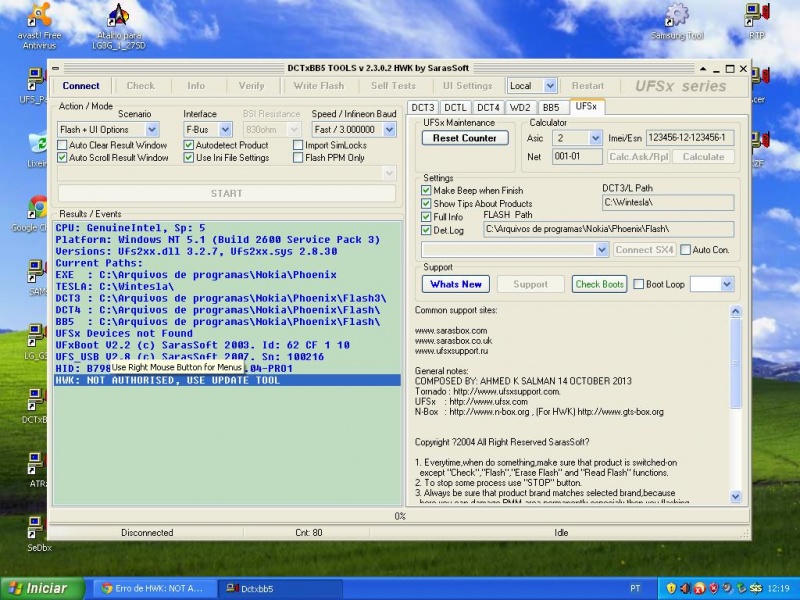800x600 pixels.
Task: Enable the Auto Con. checkbox
Action: (686, 250)
